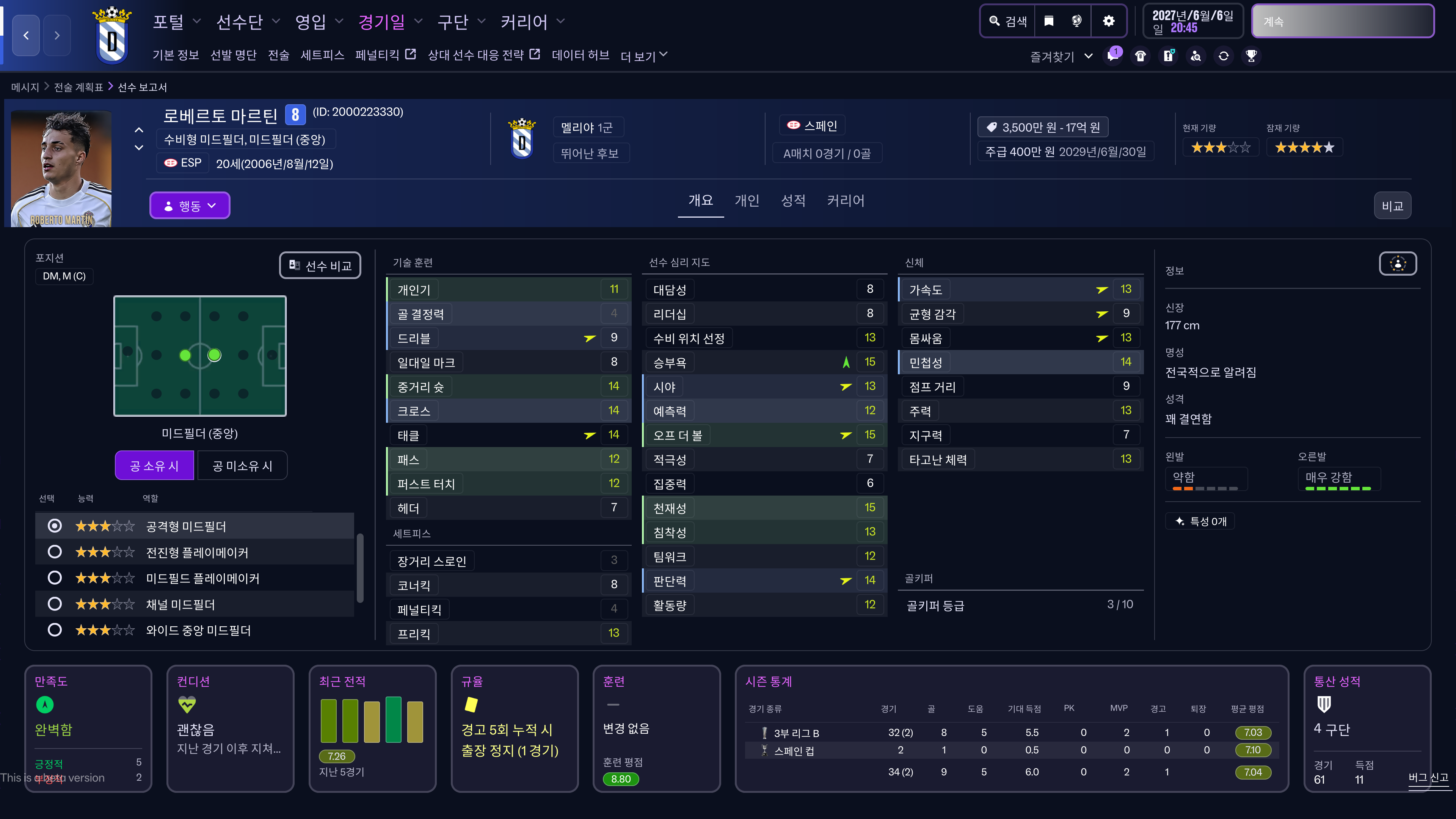Click the 선수 비교 button
Image resolution: width=1456 pixels, height=819 pixels.
pos(320,265)
